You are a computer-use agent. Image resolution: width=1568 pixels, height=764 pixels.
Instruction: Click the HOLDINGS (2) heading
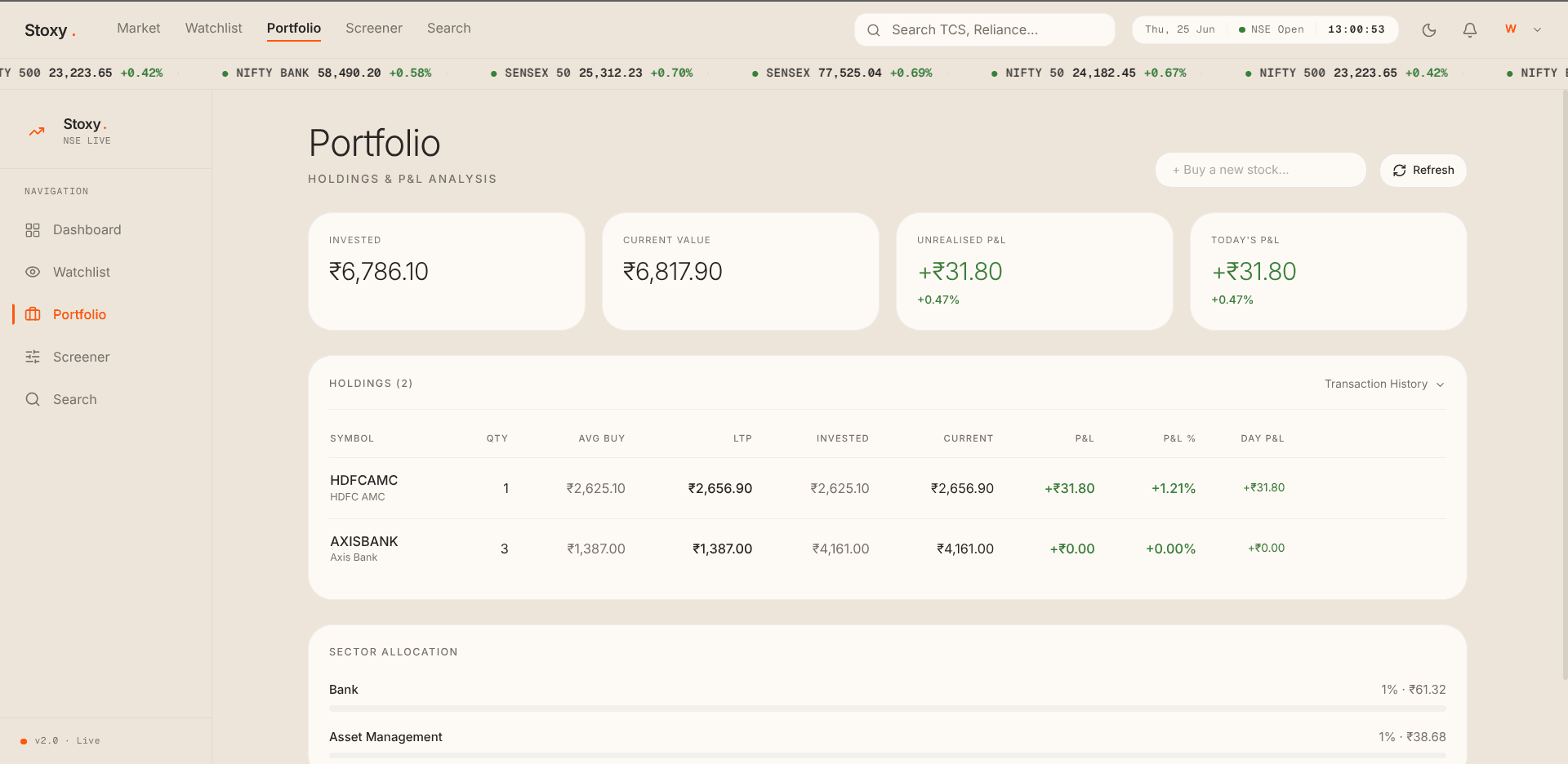click(371, 384)
